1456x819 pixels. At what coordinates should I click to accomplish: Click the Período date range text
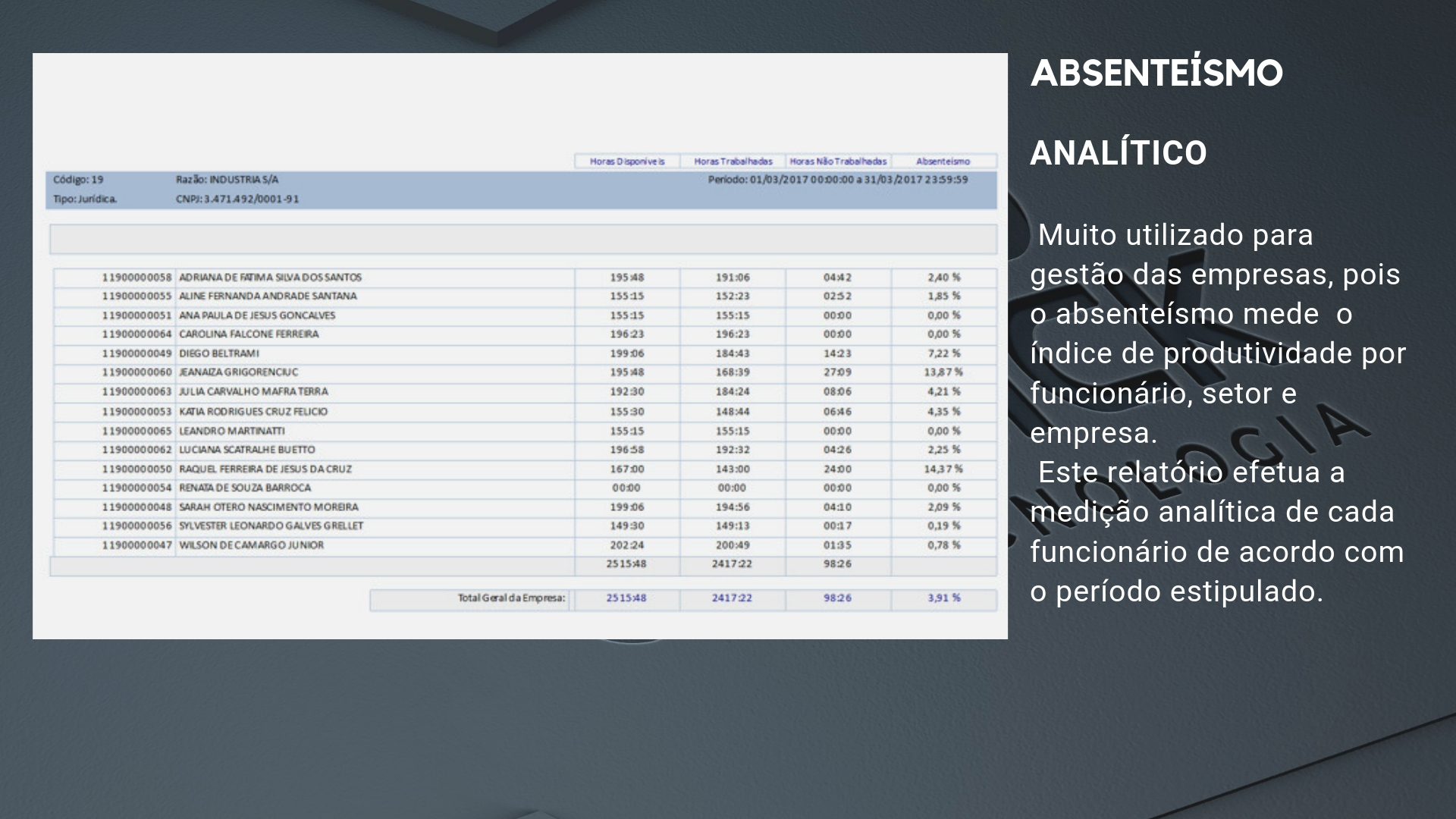tap(837, 180)
